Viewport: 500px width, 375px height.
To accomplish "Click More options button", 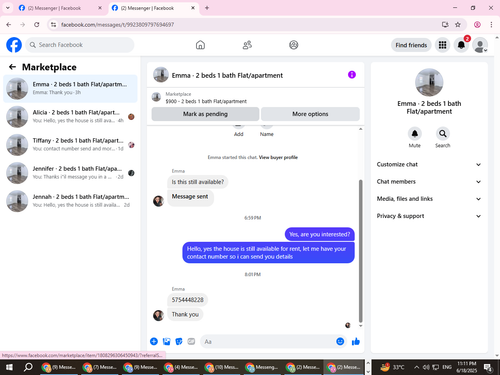I will pyautogui.click(x=310, y=114).
